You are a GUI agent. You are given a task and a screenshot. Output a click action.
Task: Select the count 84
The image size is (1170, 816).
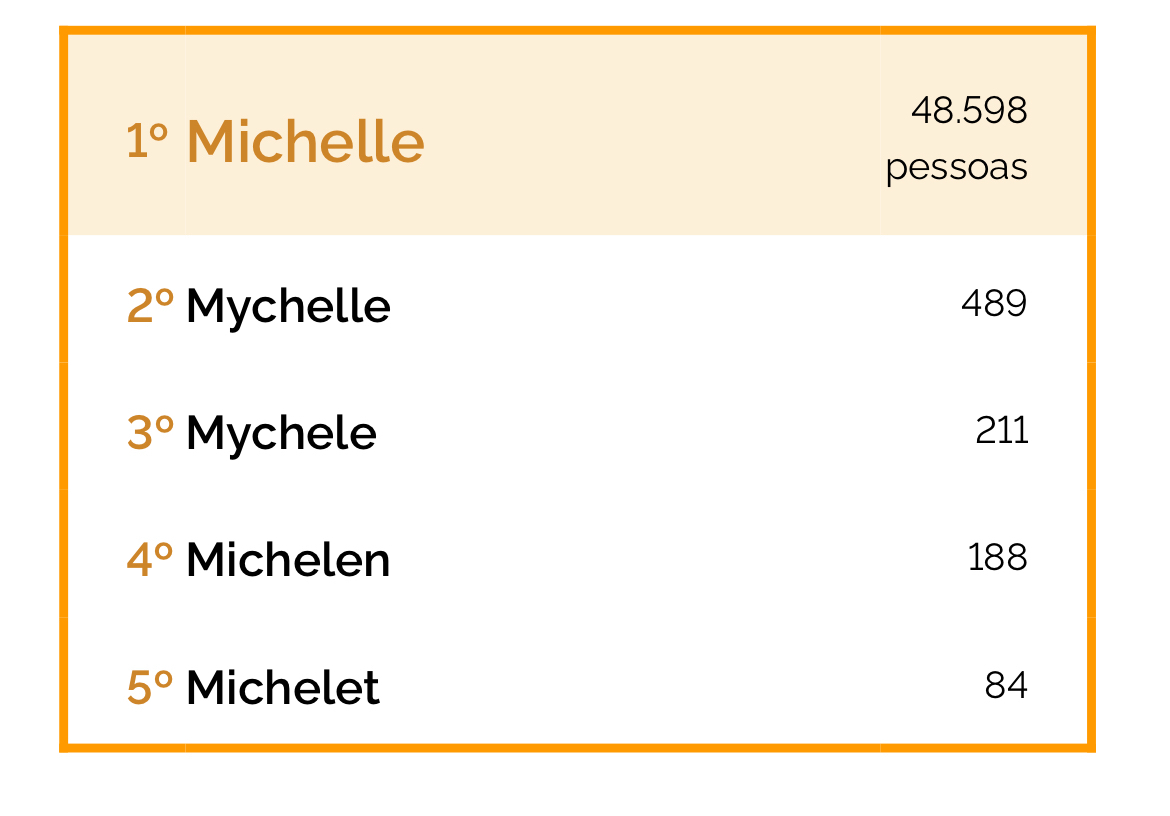(1006, 686)
